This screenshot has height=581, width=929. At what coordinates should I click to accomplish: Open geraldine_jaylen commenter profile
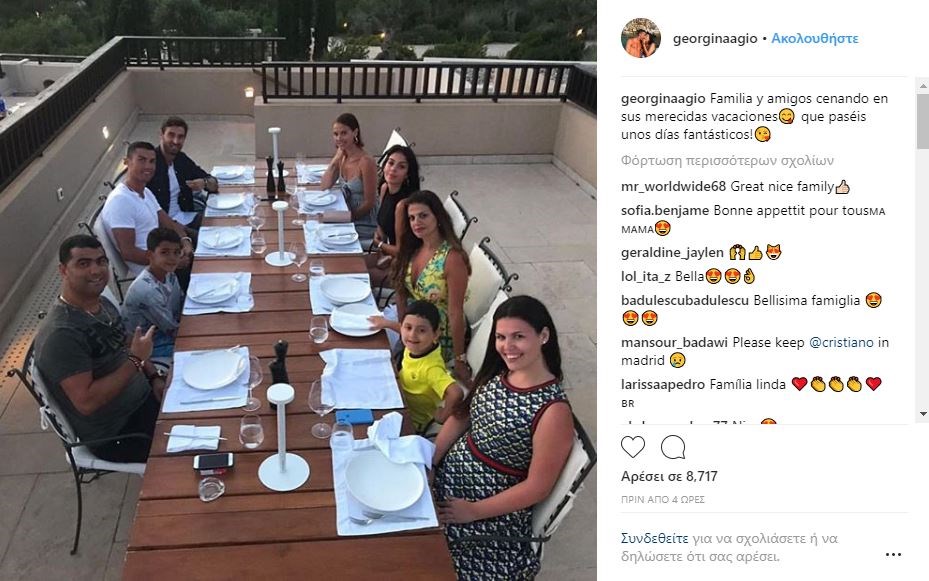(672, 253)
